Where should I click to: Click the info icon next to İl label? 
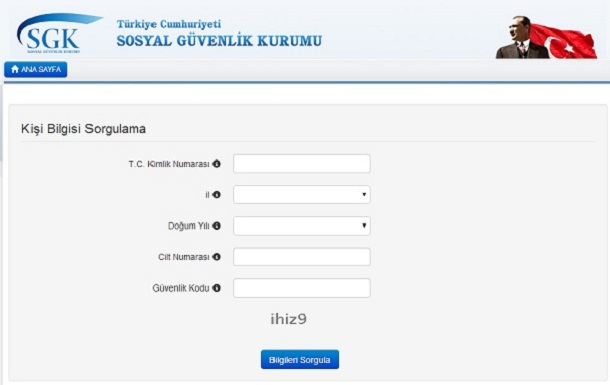point(217,194)
